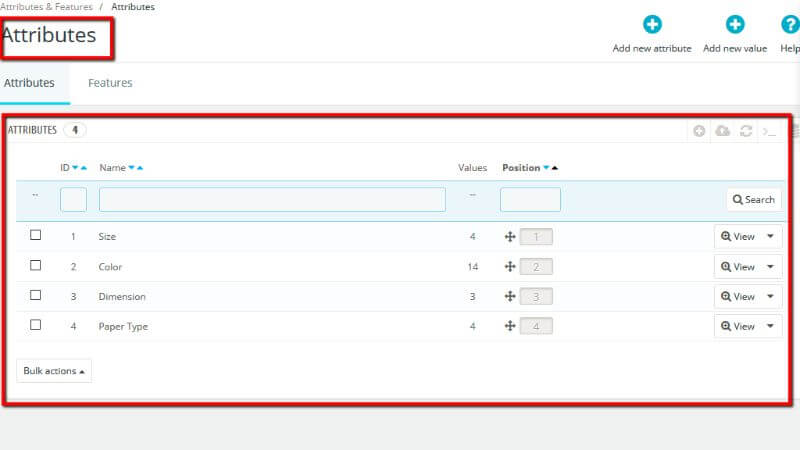Sort ID column ascending arrow
The height and width of the screenshot is (450, 800).
pyautogui.click(x=84, y=168)
